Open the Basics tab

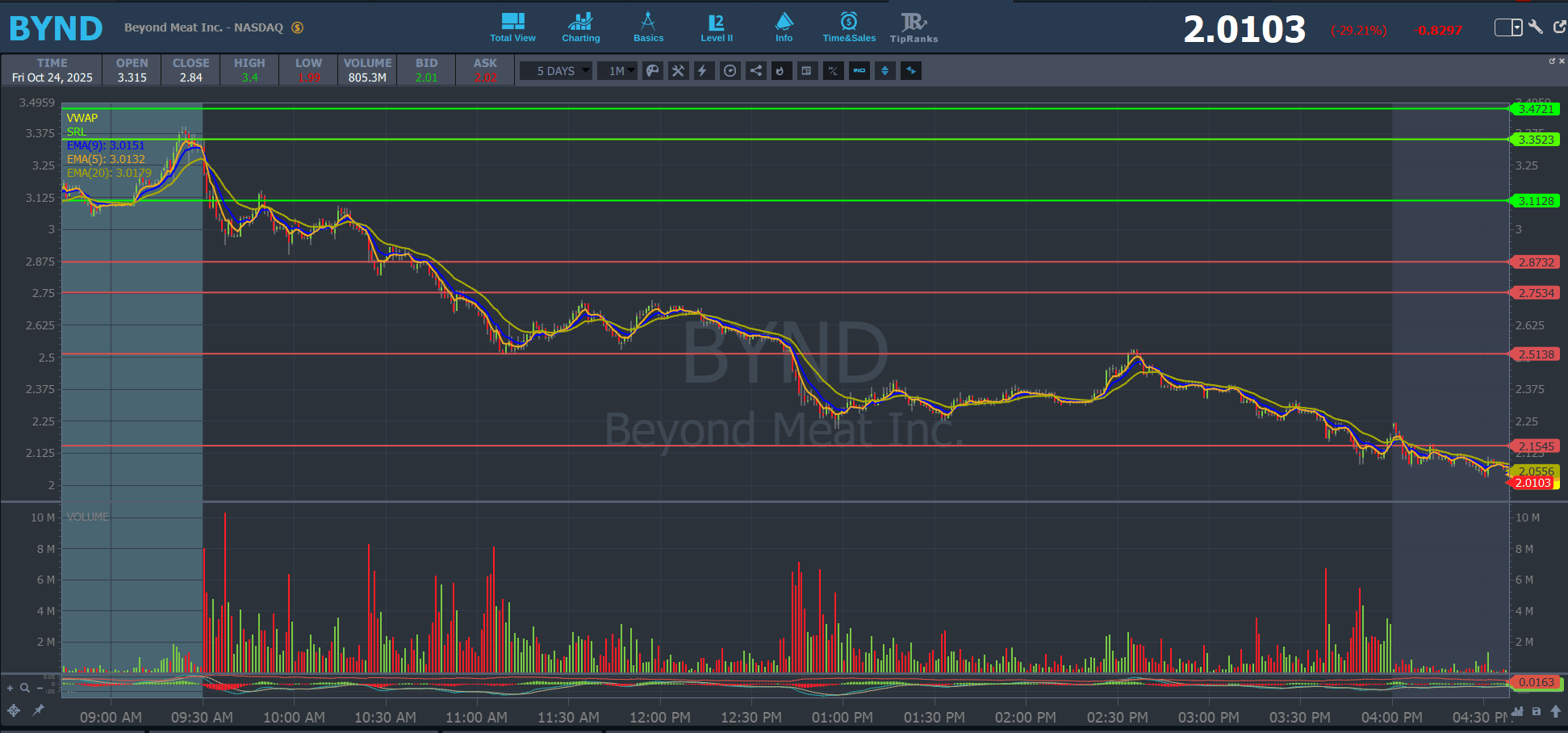tap(648, 27)
